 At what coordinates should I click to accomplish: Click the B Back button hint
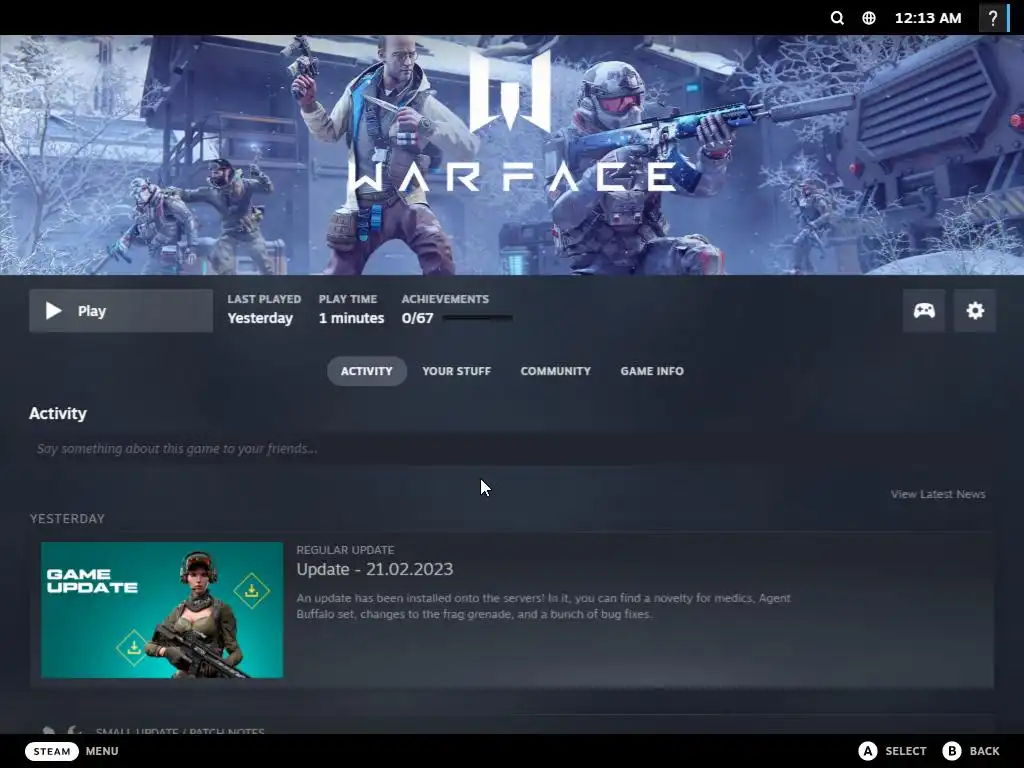[971, 751]
